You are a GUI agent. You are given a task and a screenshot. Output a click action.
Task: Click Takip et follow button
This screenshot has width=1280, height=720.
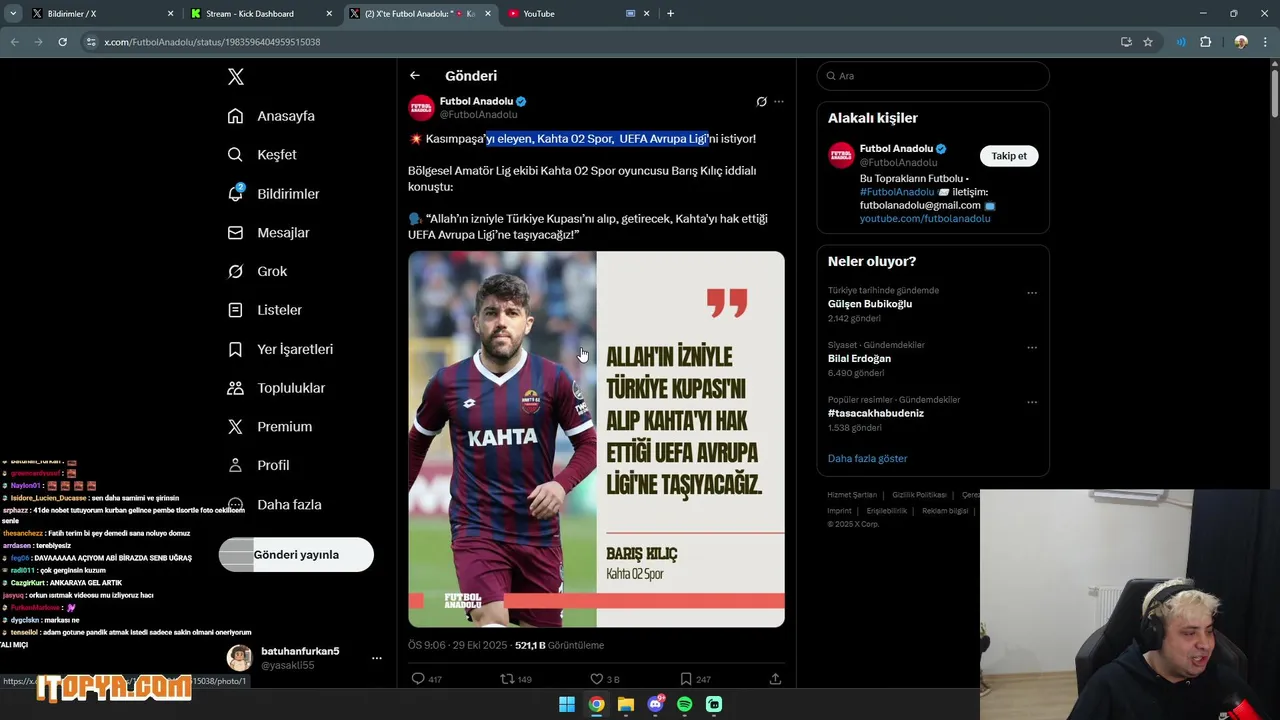[x=1009, y=156]
